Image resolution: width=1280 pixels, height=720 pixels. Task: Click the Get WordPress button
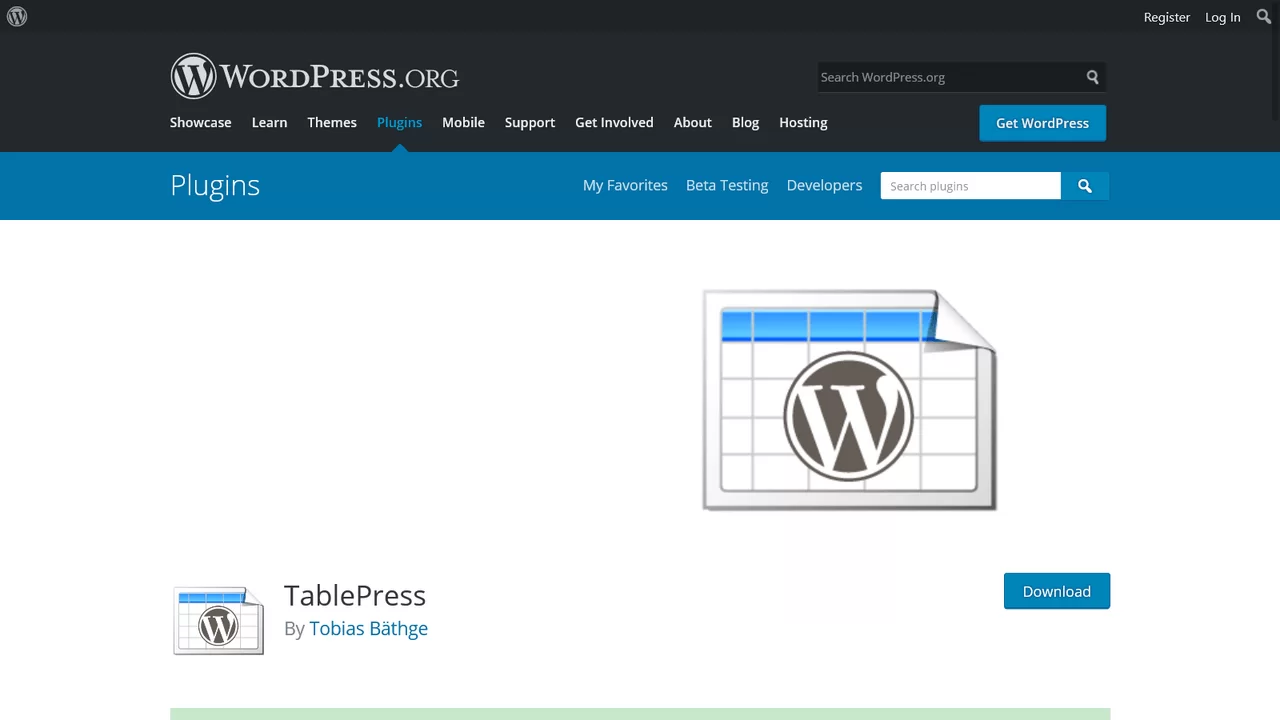coord(1042,123)
